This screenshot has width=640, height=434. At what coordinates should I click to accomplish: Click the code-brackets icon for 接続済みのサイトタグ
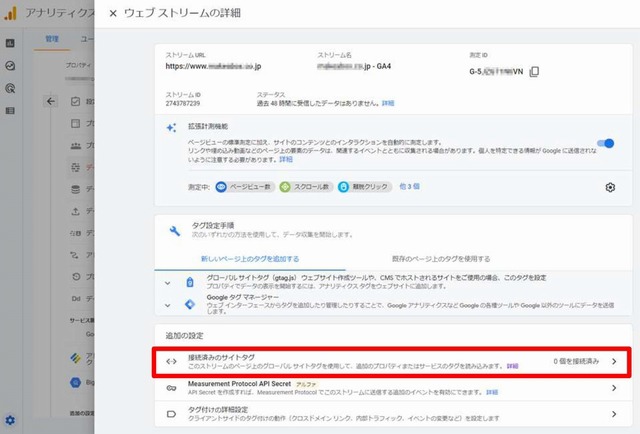[x=171, y=361]
